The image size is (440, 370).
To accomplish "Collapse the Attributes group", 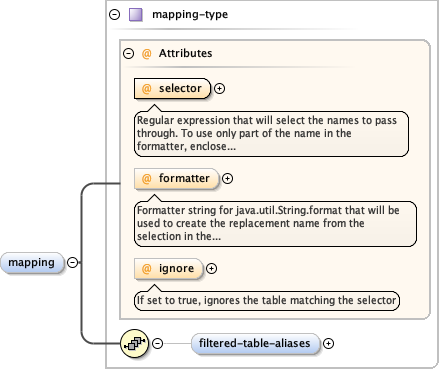I will 128,53.
